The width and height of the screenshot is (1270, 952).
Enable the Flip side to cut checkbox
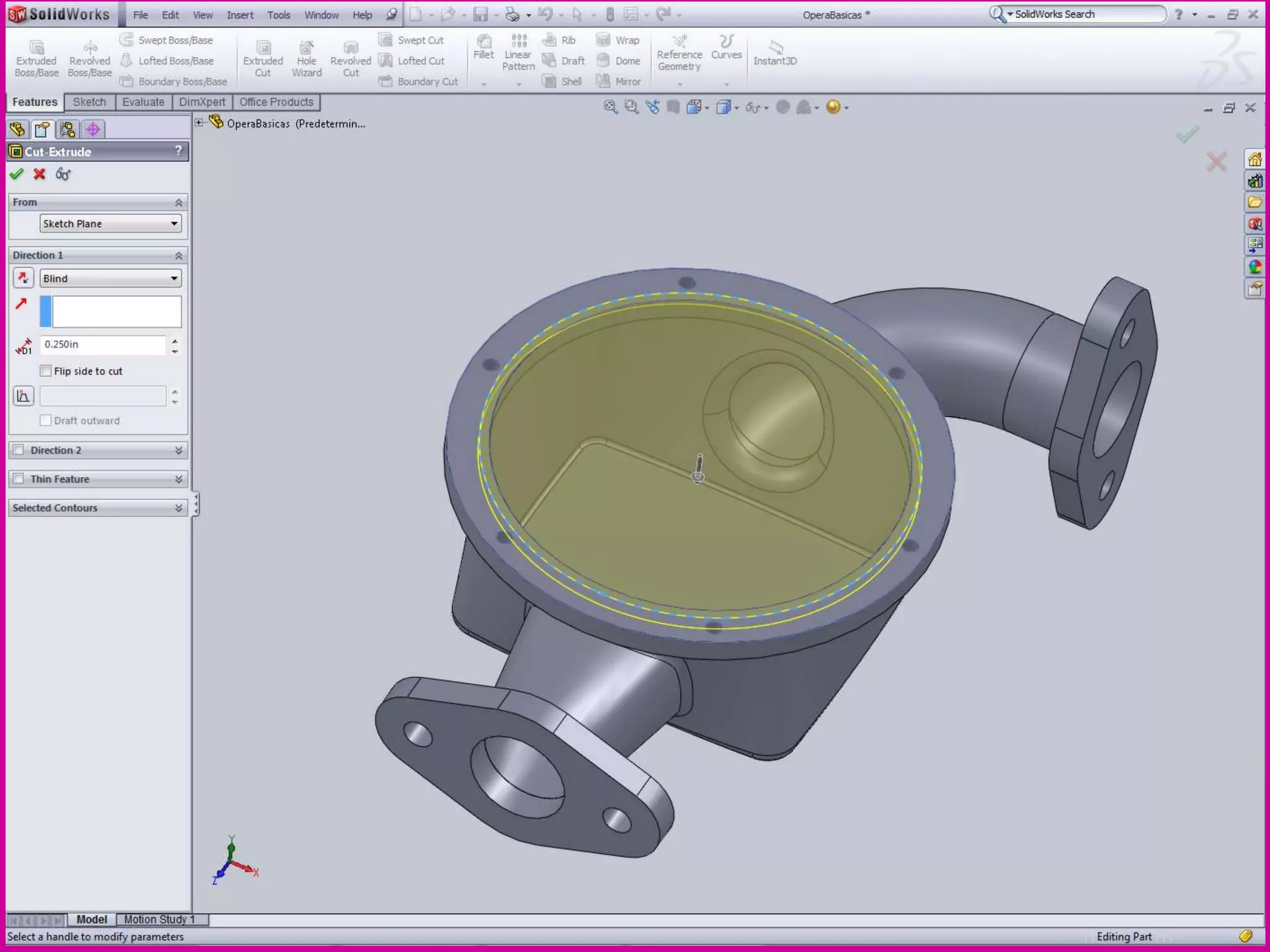[45, 371]
